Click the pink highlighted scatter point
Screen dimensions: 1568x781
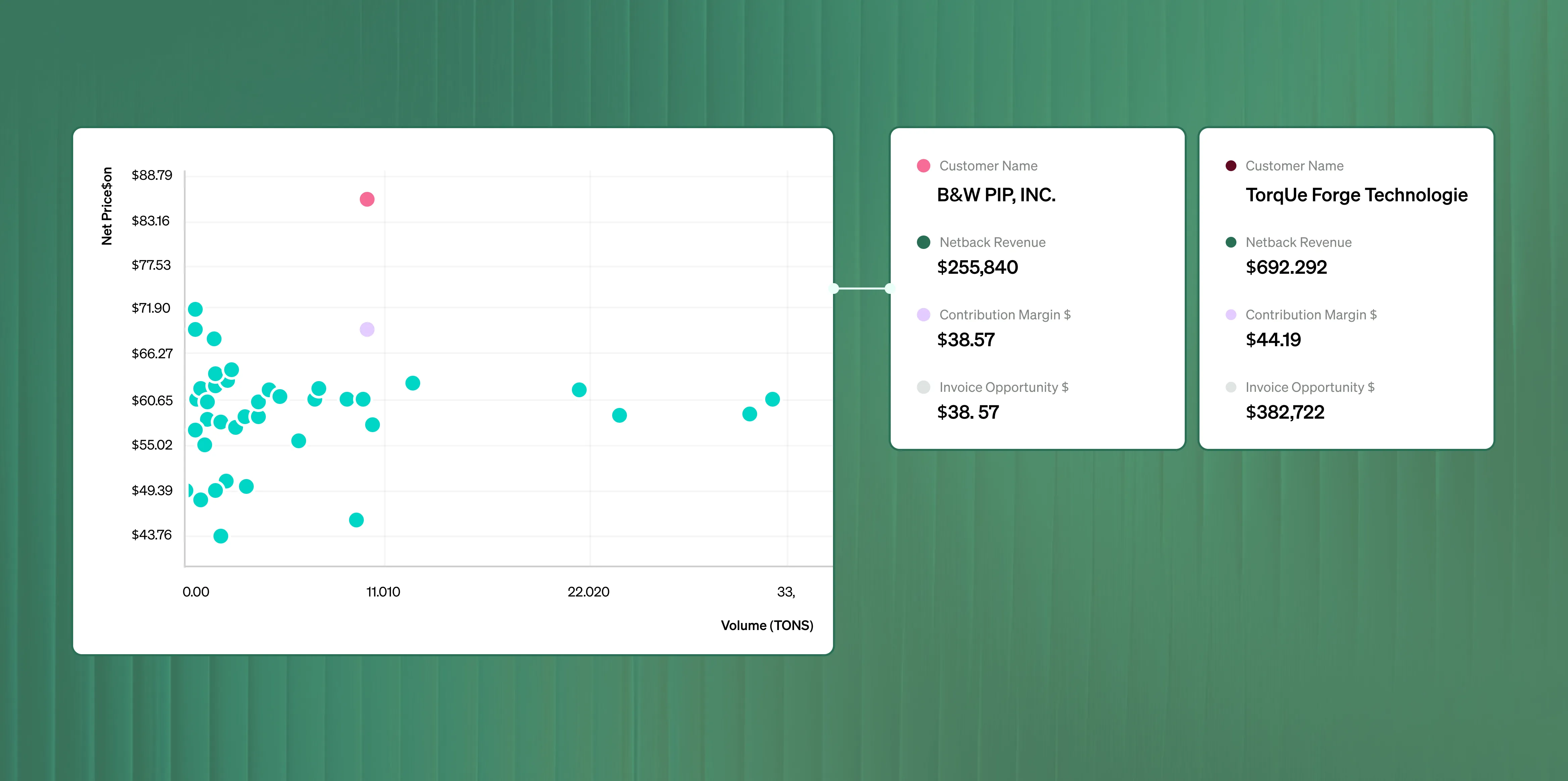pos(366,200)
